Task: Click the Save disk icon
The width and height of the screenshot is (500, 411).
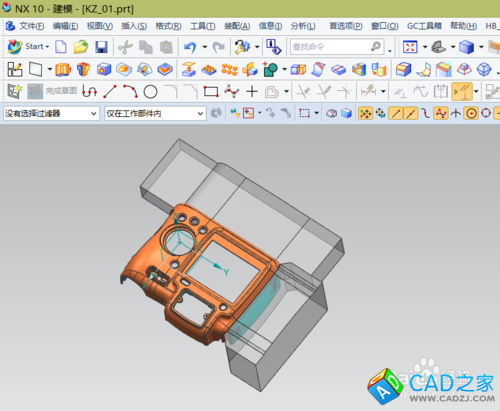Action: (x=101, y=47)
